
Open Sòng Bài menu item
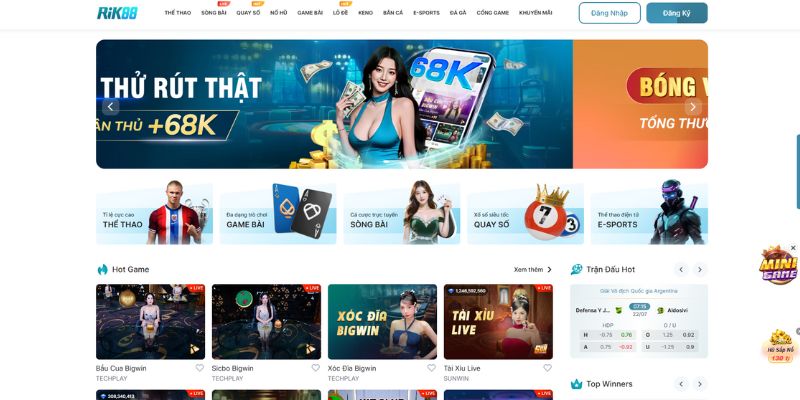click(x=214, y=13)
